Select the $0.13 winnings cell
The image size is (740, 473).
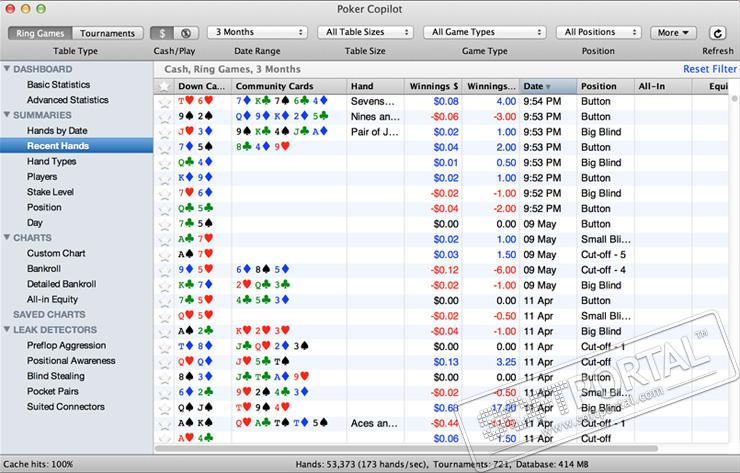point(433,362)
